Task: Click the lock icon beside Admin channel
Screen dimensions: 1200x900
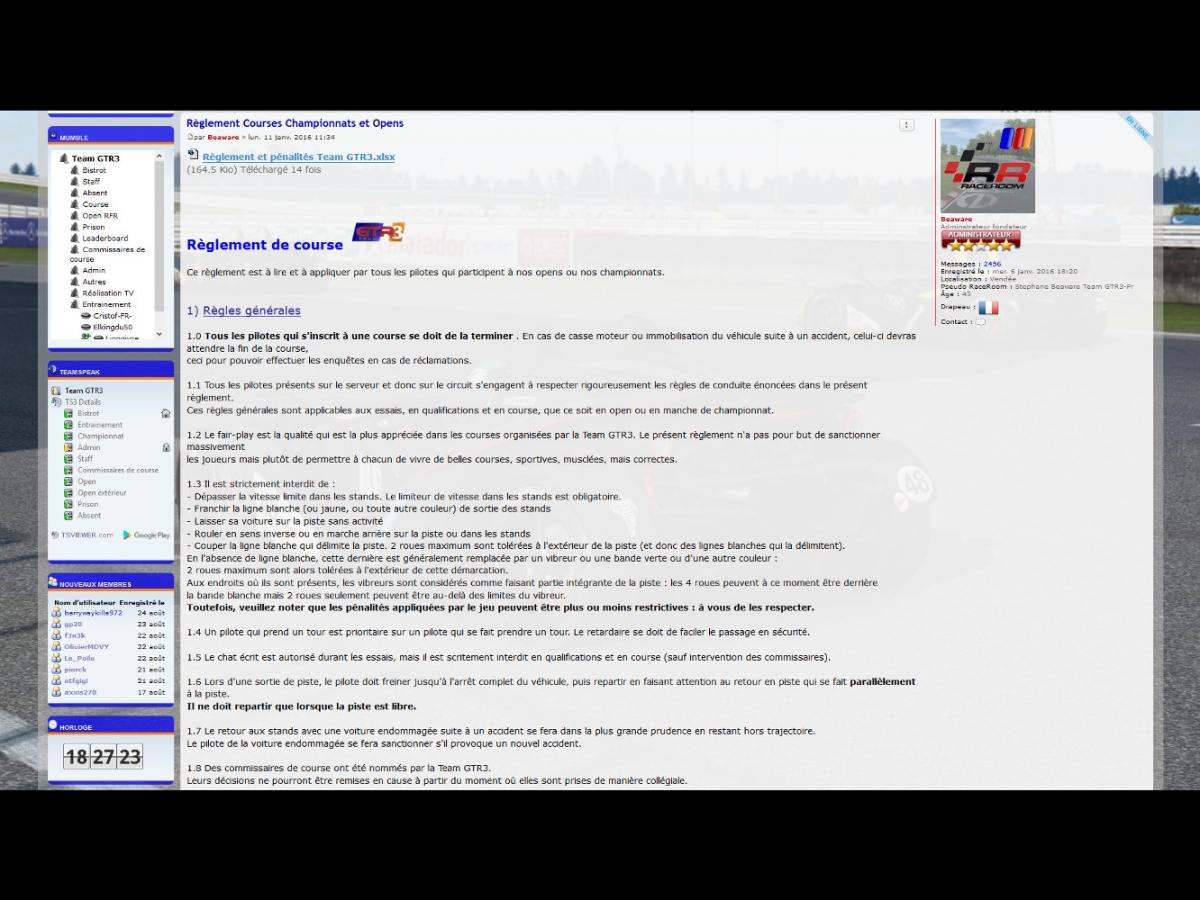Action: click(x=165, y=447)
